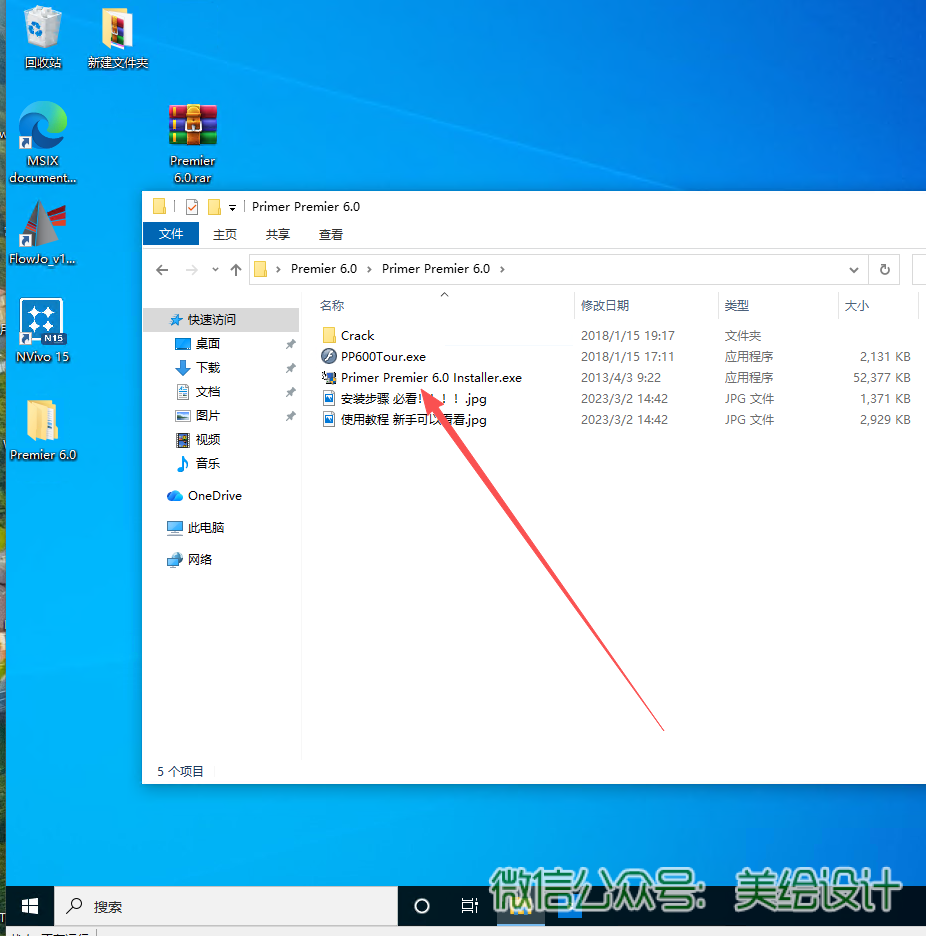Select the FlowJo desktop shortcut
The width and height of the screenshot is (926, 936).
(x=42, y=228)
